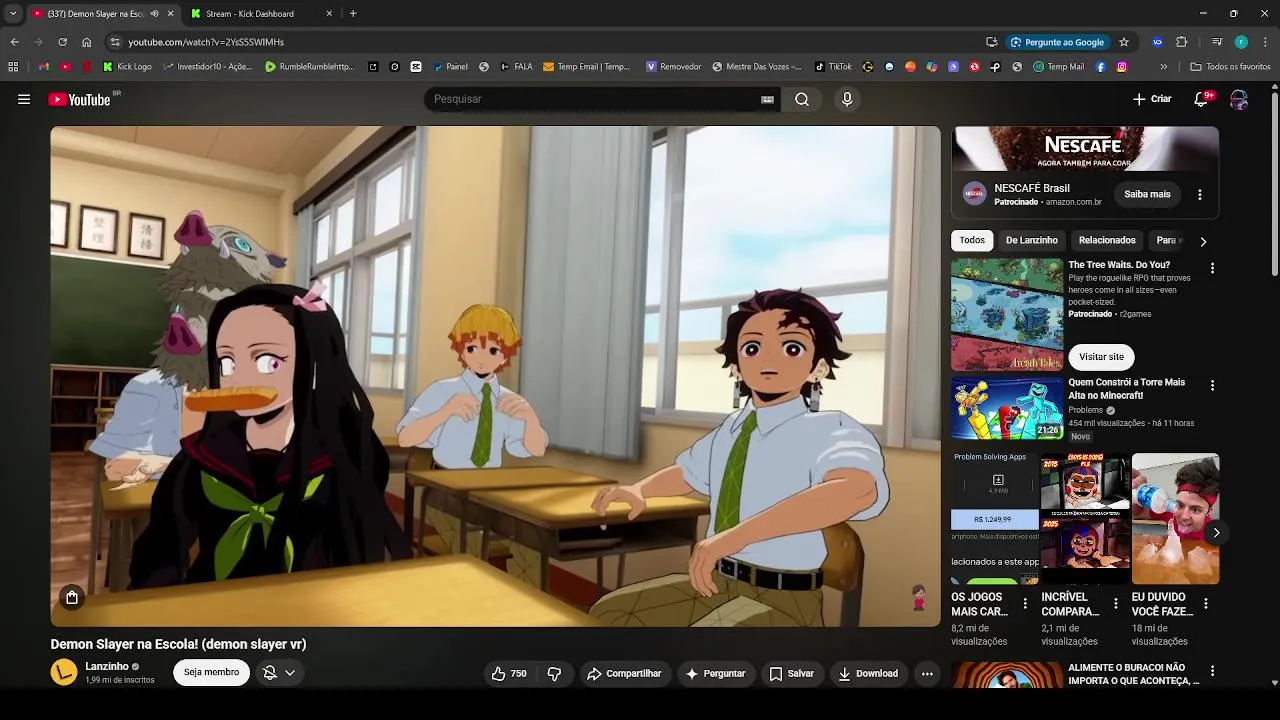
Task: Select the De Lanzinho filter chip
Action: point(1031,240)
